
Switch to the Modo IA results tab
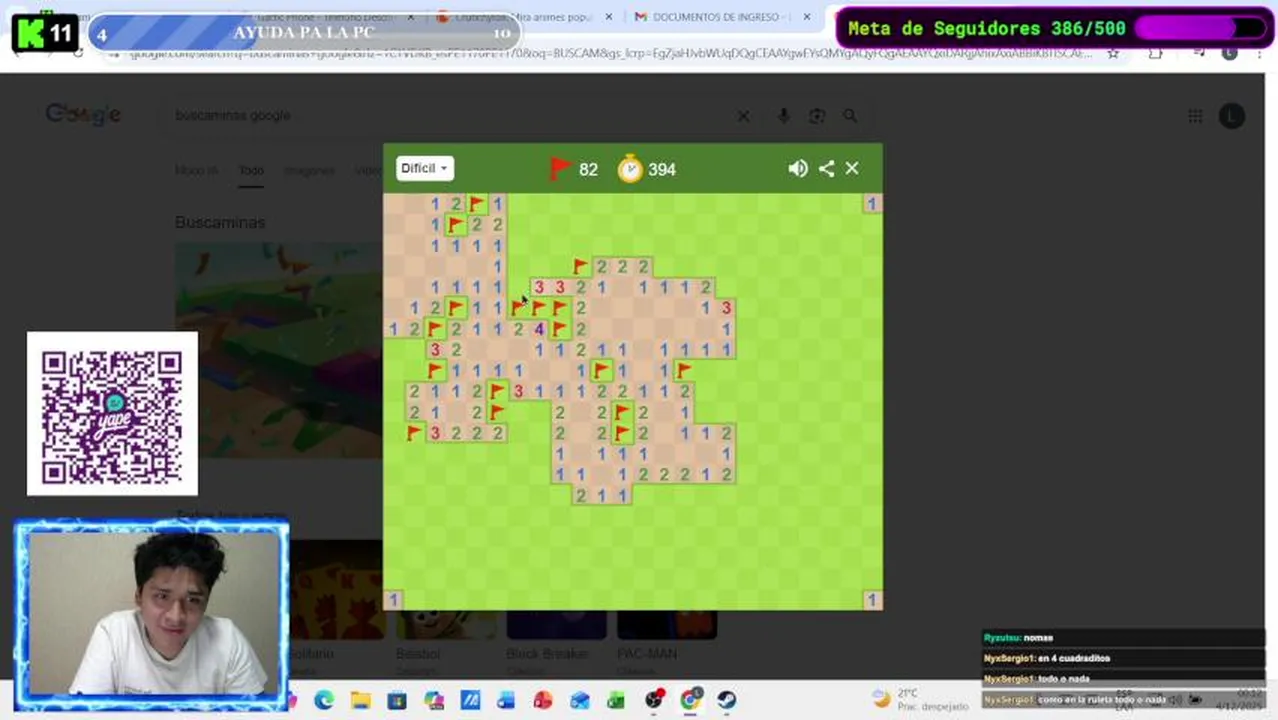click(196, 171)
